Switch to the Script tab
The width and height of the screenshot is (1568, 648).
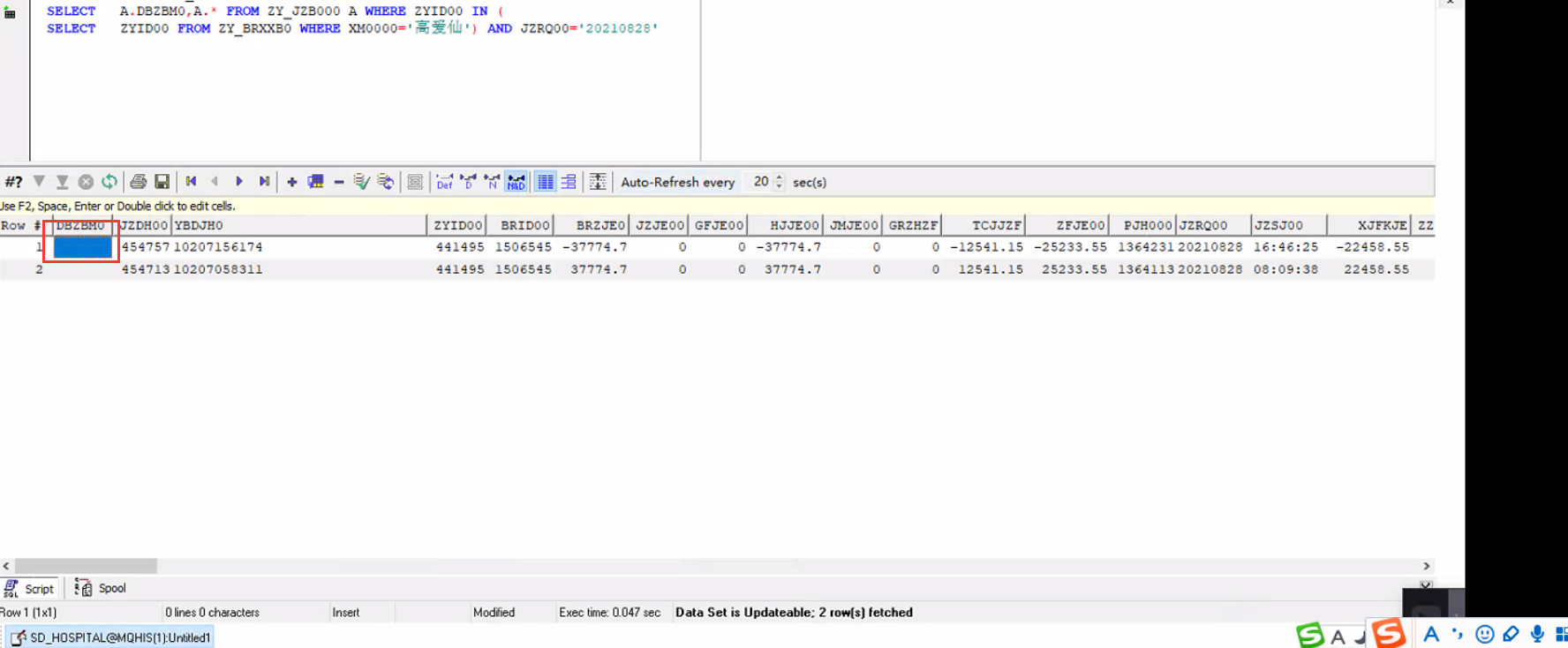[31, 589]
